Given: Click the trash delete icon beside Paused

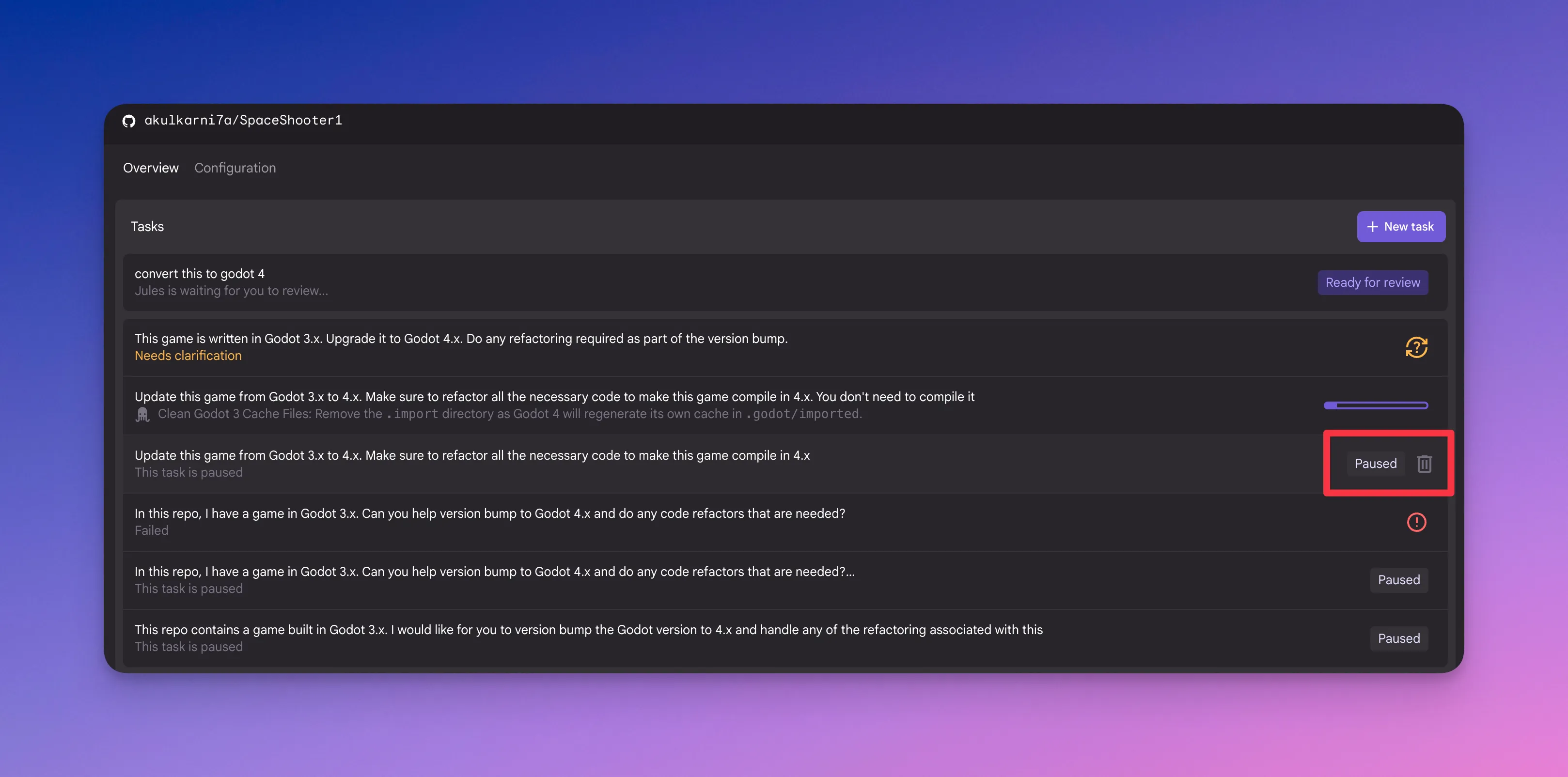Looking at the screenshot, I should (x=1424, y=464).
